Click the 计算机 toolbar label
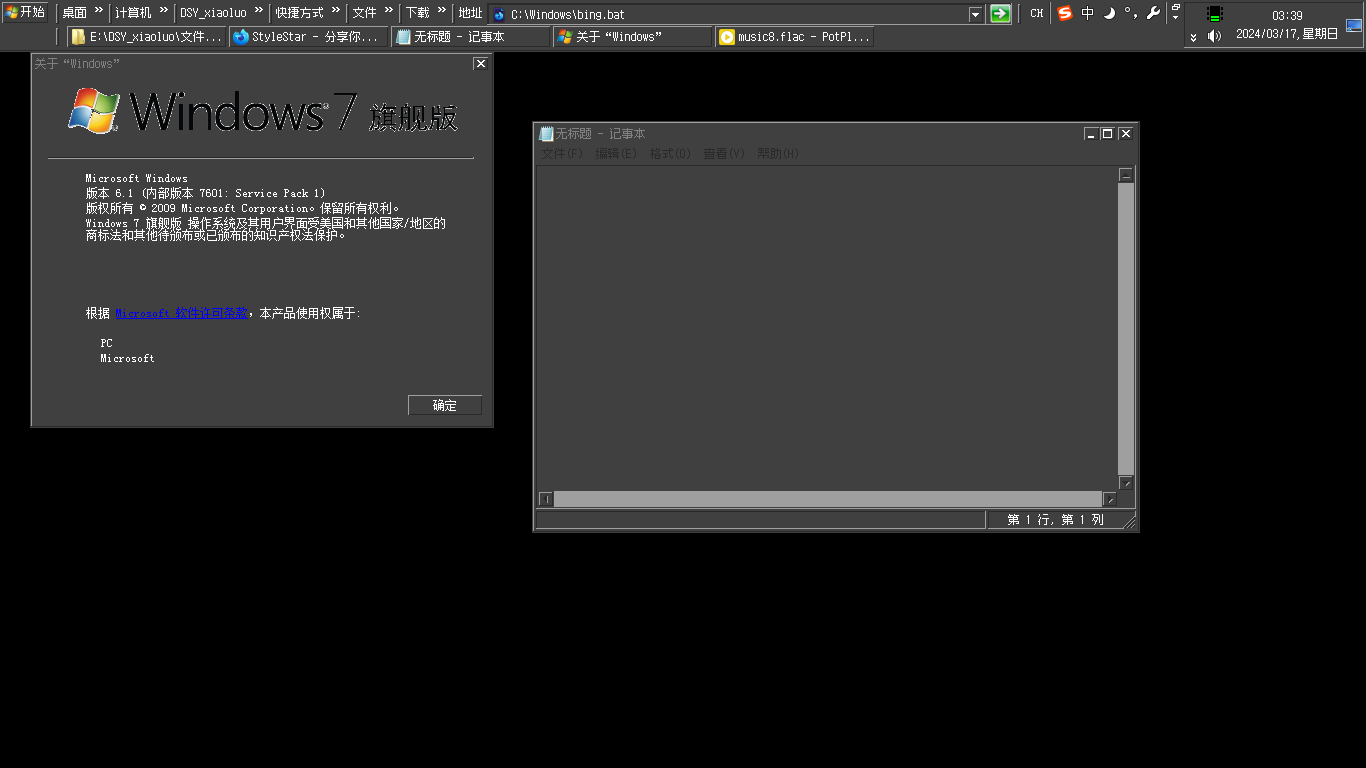The image size is (1366, 768). coord(134,13)
